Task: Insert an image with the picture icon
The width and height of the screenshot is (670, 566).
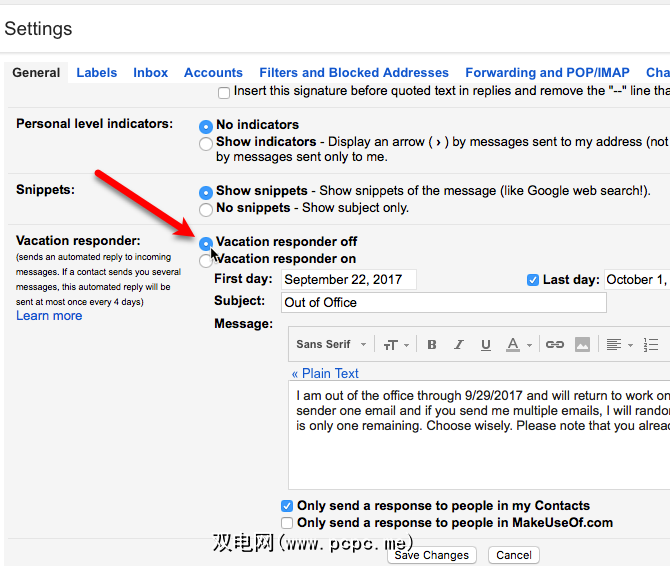Action: (x=582, y=344)
